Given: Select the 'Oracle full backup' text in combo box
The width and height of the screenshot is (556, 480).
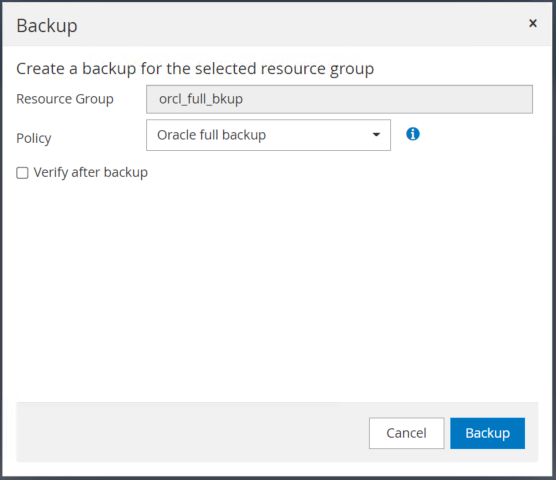Looking at the screenshot, I should (211, 135).
